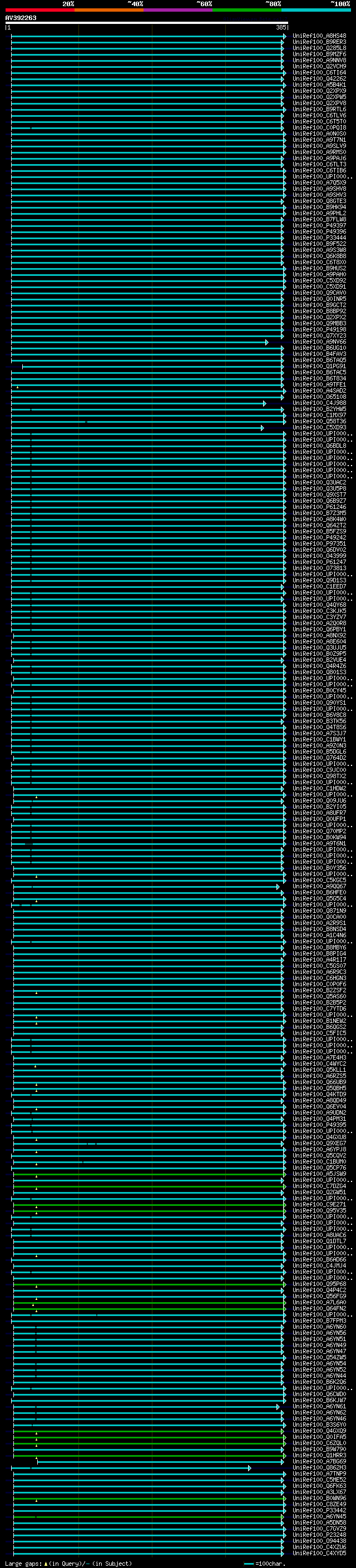Open the UniRef100_A8HS48 hit label
The height and width of the screenshot is (1568, 356).
[x=319, y=36]
